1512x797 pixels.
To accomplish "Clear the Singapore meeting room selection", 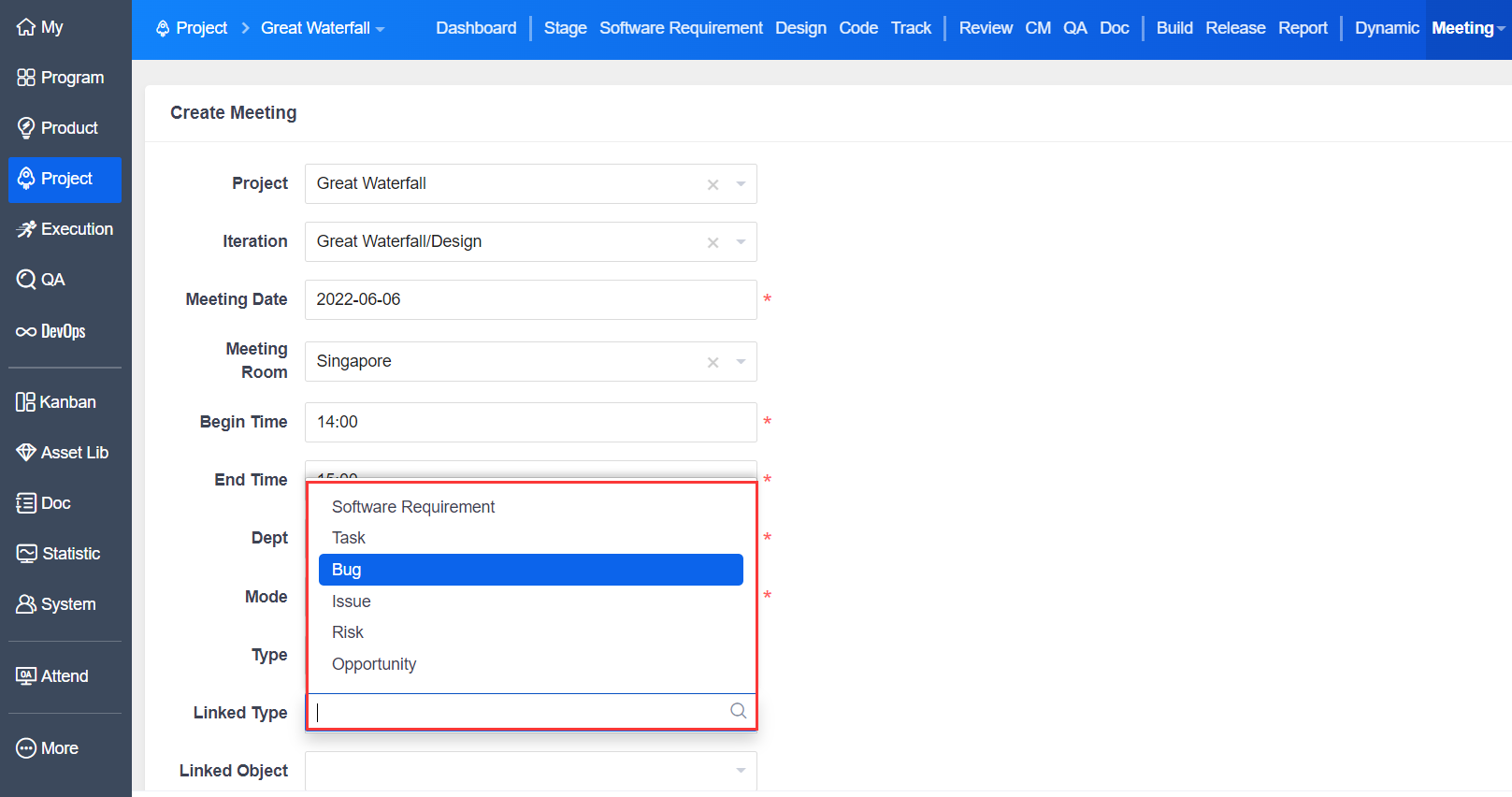I will pyautogui.click(x=713, y=362).
